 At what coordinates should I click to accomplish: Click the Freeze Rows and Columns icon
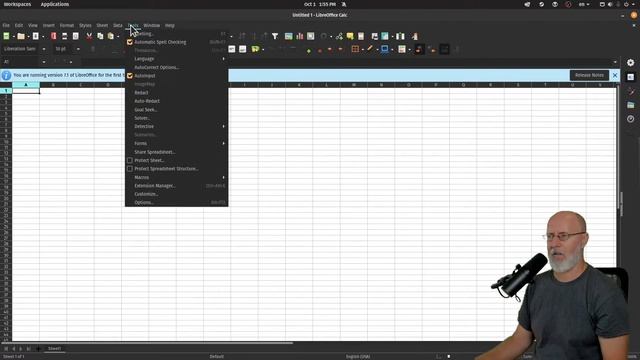(x=385, y=36)
